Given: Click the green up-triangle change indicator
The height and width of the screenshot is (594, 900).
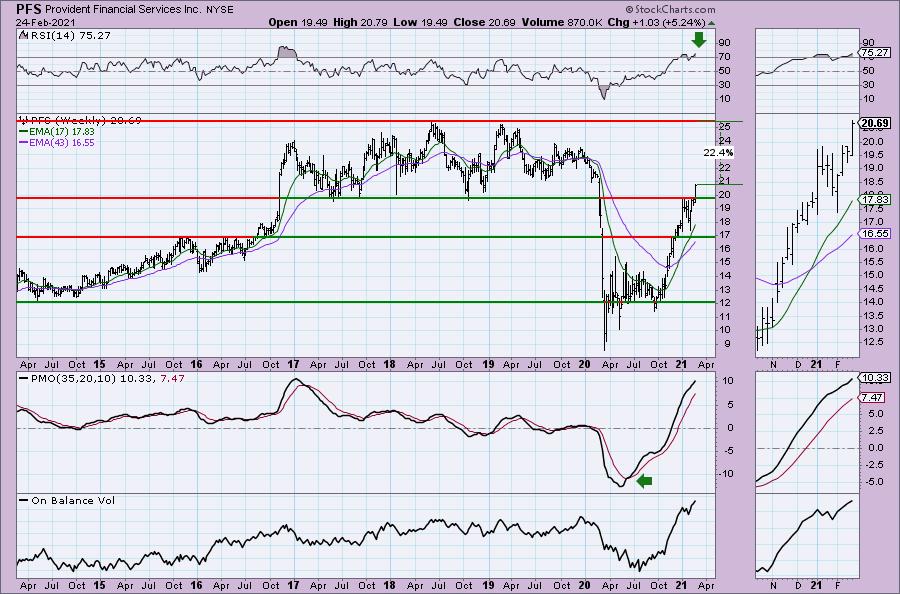Looking at the screenshot, I should [712, 24].
